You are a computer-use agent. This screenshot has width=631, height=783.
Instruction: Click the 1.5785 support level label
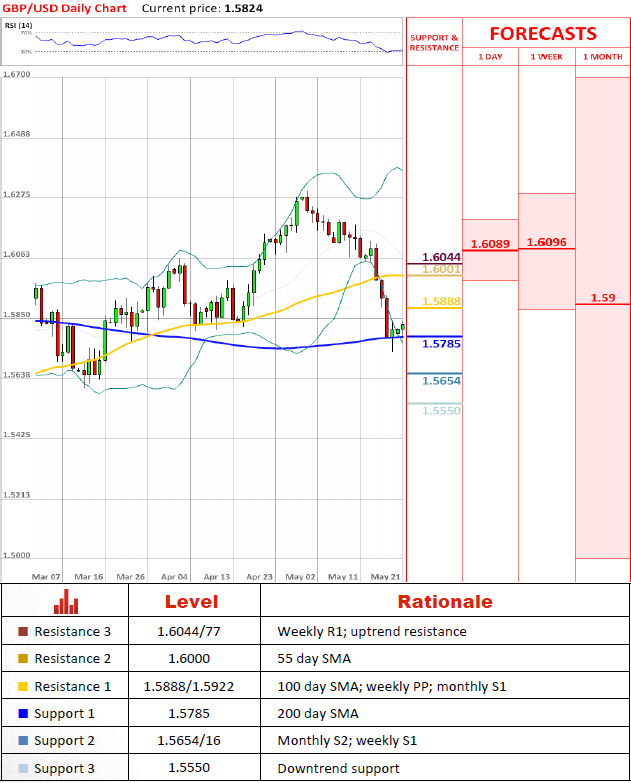tap(441, 344)
